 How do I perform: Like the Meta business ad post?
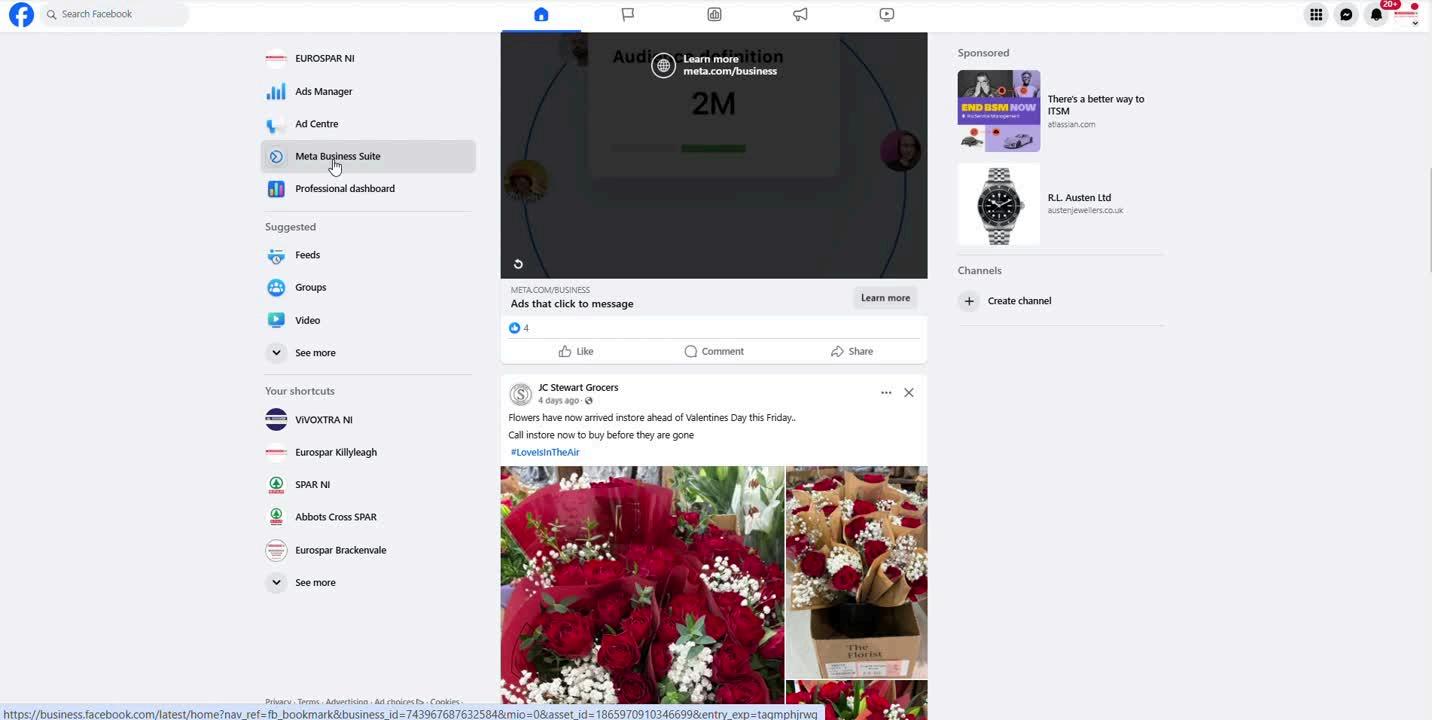(x=576, y=351)
